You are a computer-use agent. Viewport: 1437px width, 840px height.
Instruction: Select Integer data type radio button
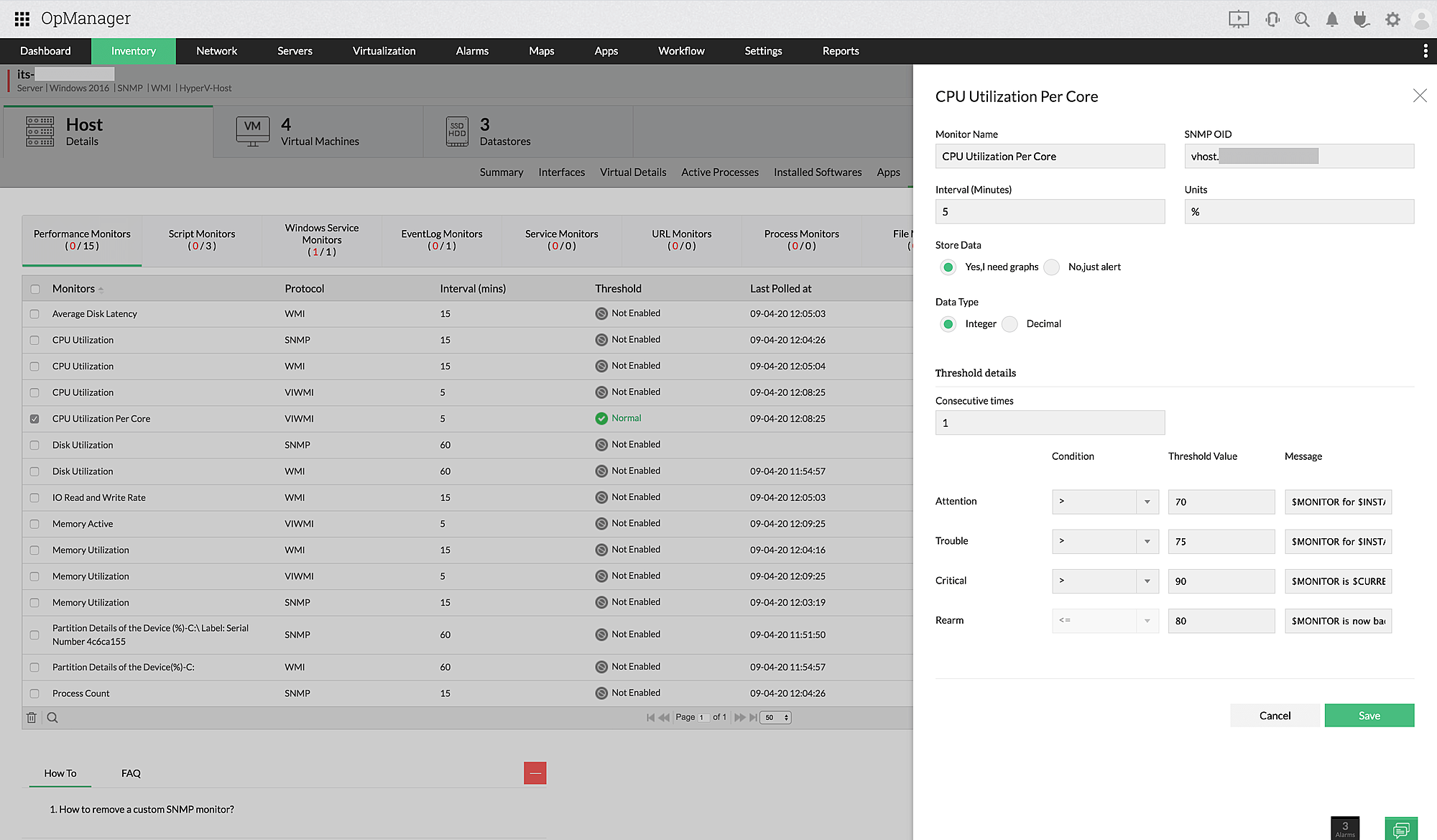(x=949, y=323)
